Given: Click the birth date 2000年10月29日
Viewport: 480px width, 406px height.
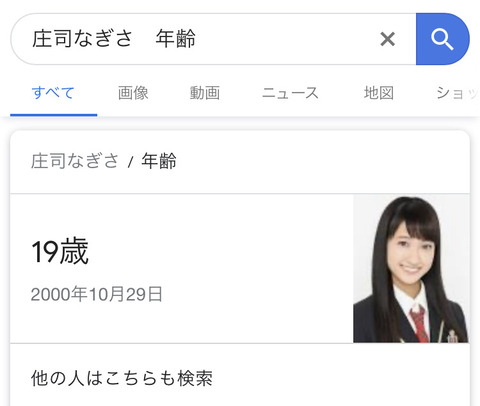Looking at the screenshot, I should click(97, 294).
